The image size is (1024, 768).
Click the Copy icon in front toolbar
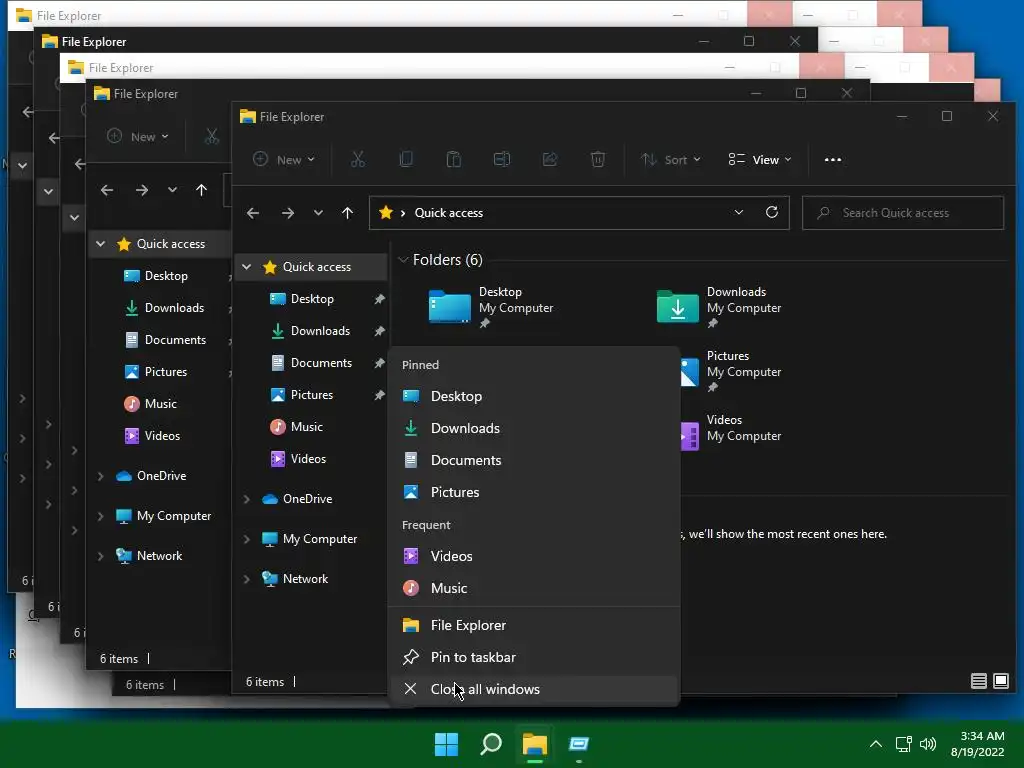(406, 159)
